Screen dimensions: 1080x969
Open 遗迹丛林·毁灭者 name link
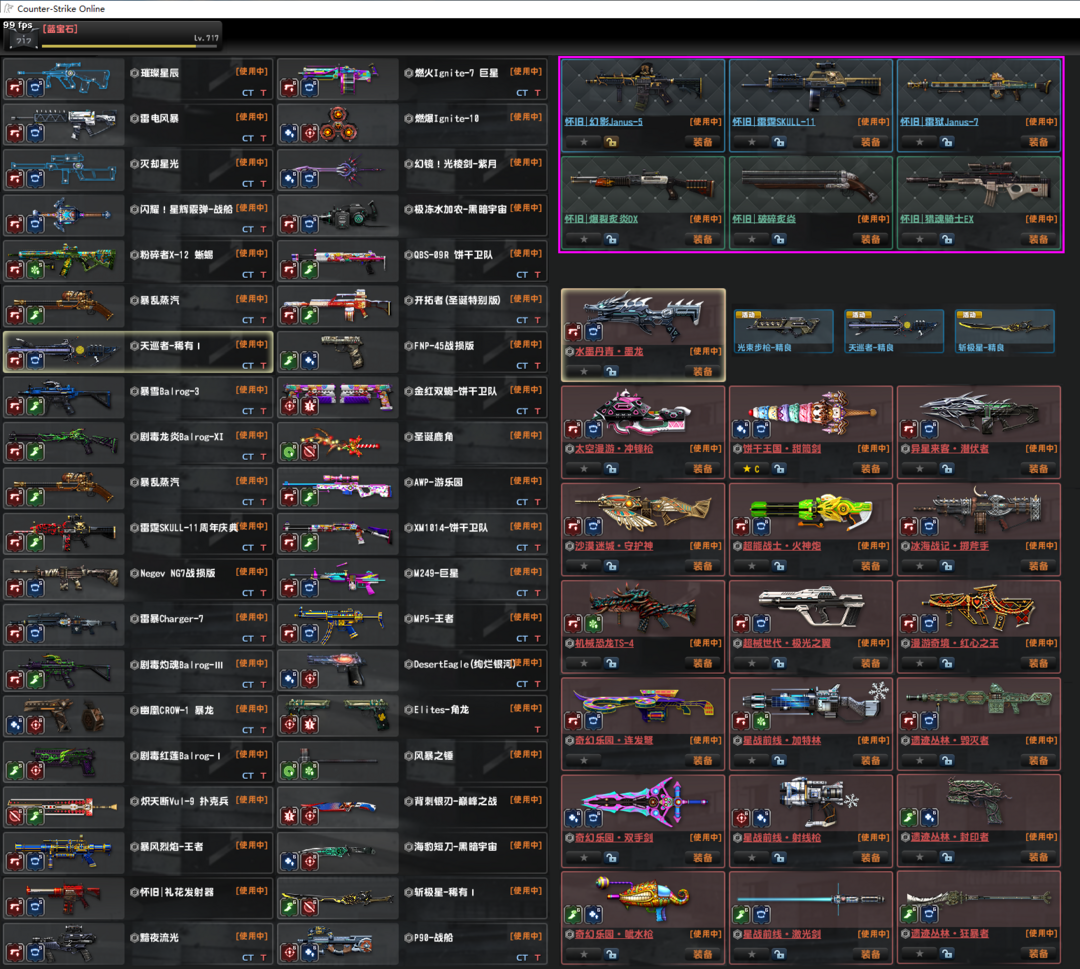coord(949,740)
